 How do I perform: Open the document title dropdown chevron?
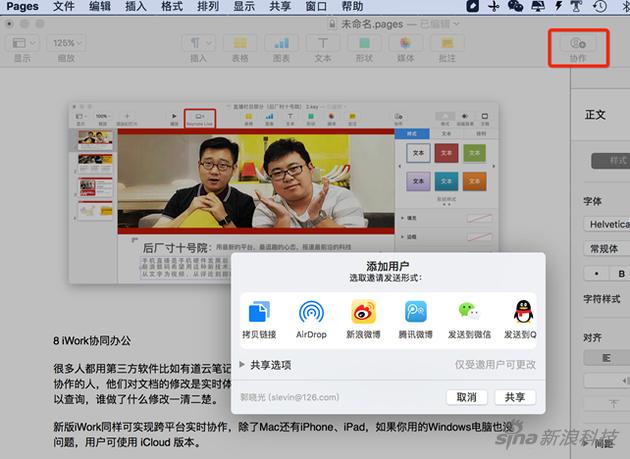(456, 24)
